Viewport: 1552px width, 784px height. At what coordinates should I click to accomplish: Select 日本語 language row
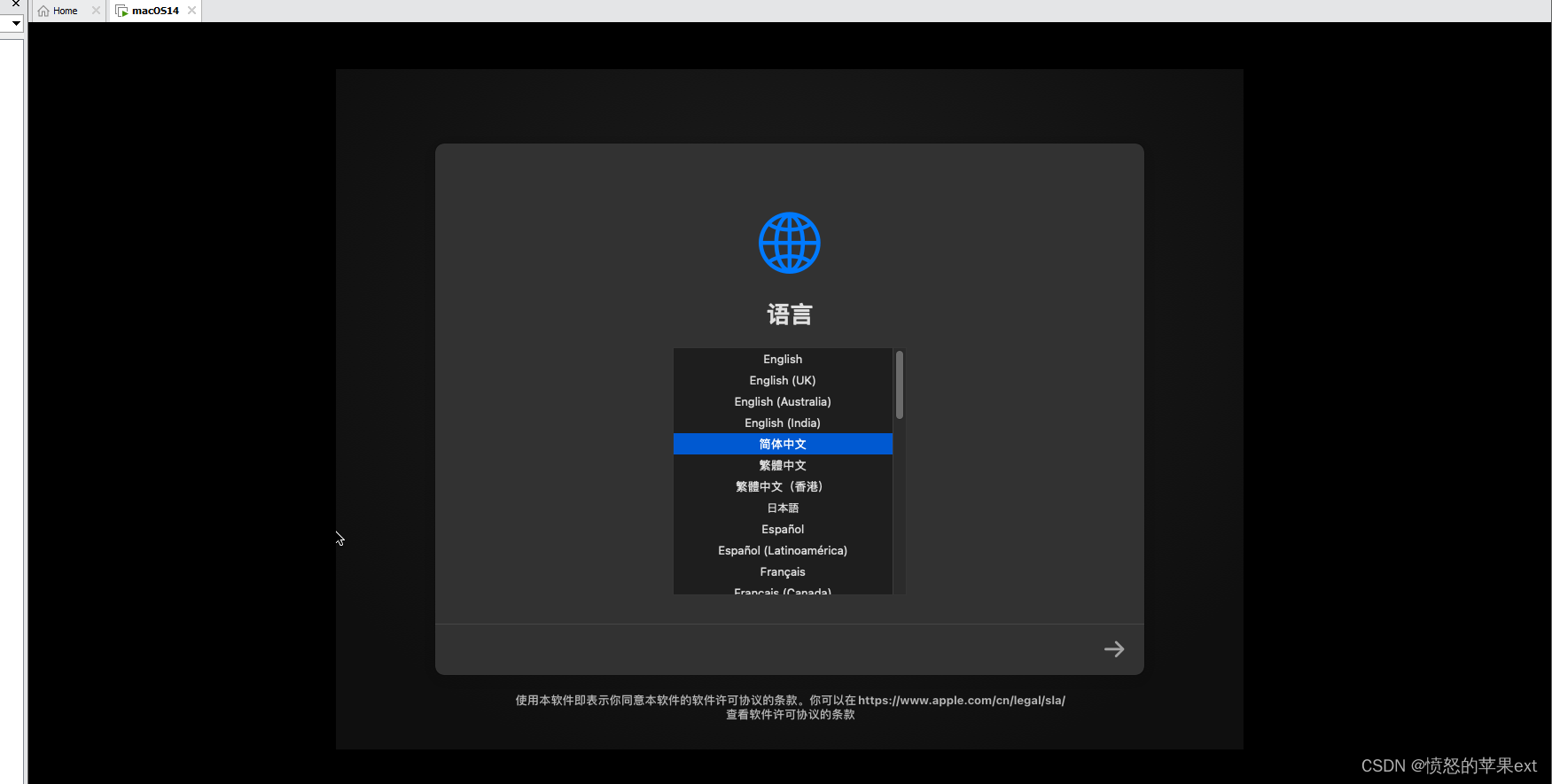[x=783, y=508]
